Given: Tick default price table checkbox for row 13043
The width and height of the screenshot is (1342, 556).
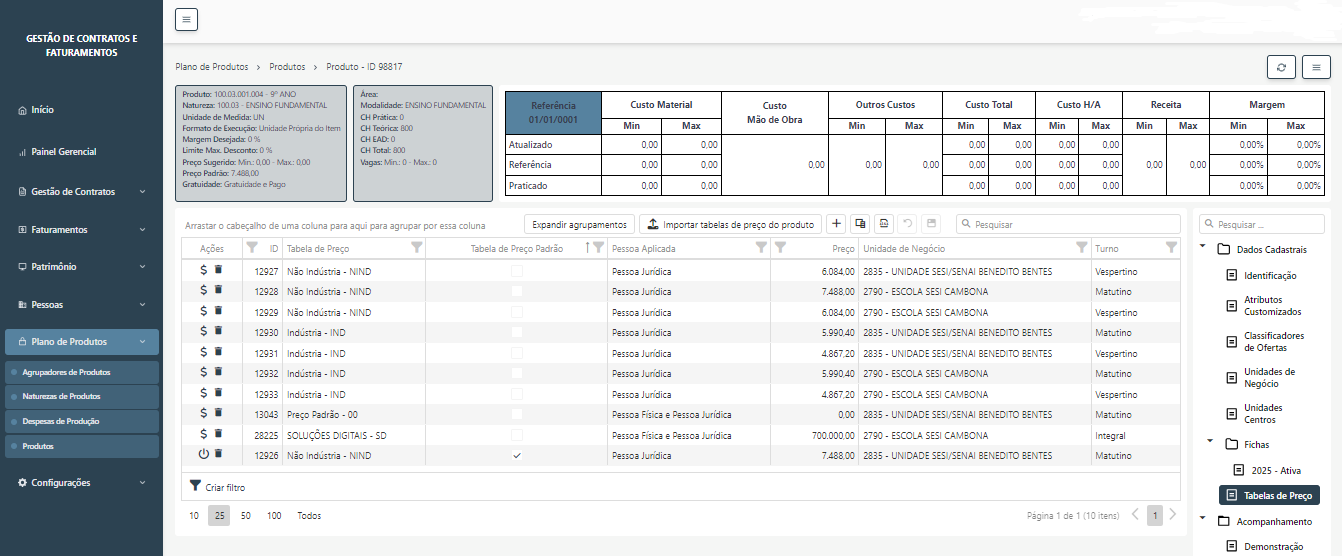Looking at the screenshot, I should (x=517, y=414).
